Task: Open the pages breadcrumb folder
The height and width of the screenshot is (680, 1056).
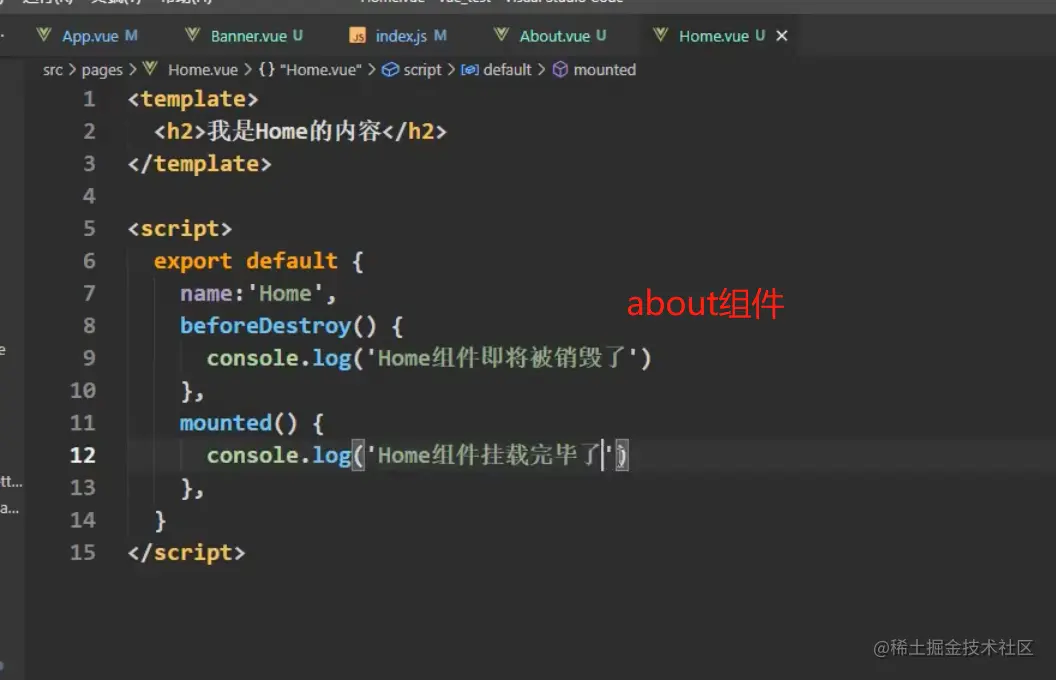Action: pos(102,70)
